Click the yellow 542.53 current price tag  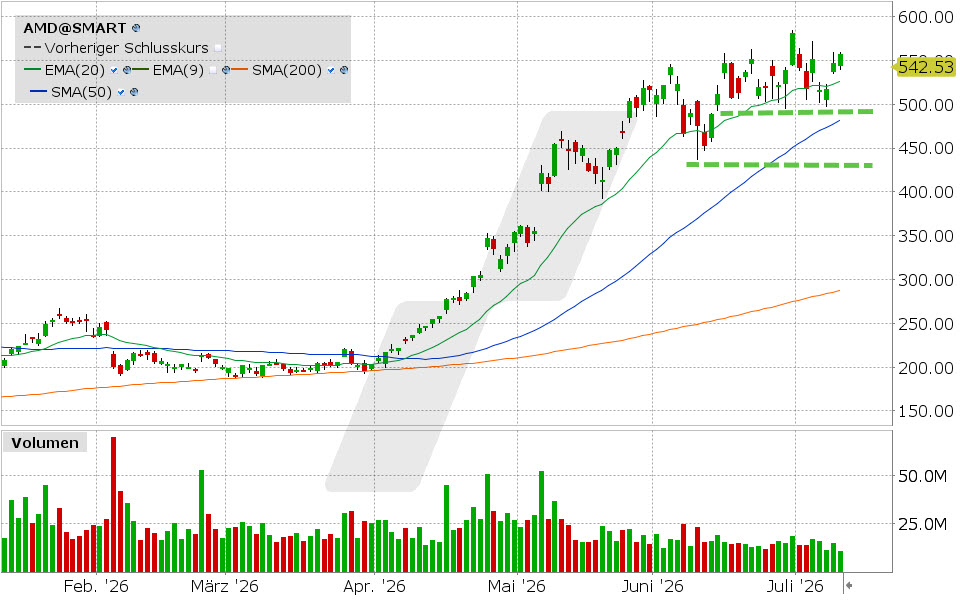(x=924, y=66)
